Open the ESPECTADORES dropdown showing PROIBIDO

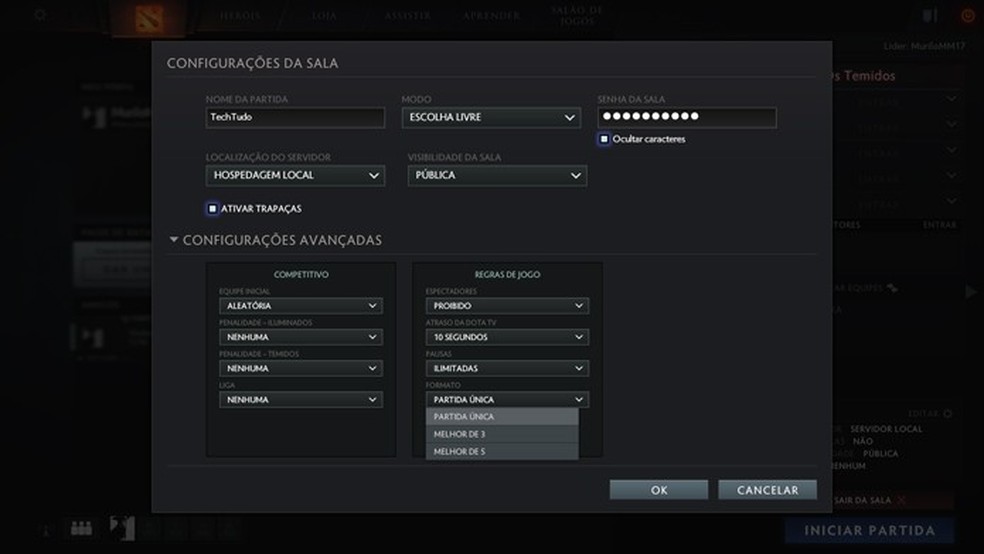507,306
